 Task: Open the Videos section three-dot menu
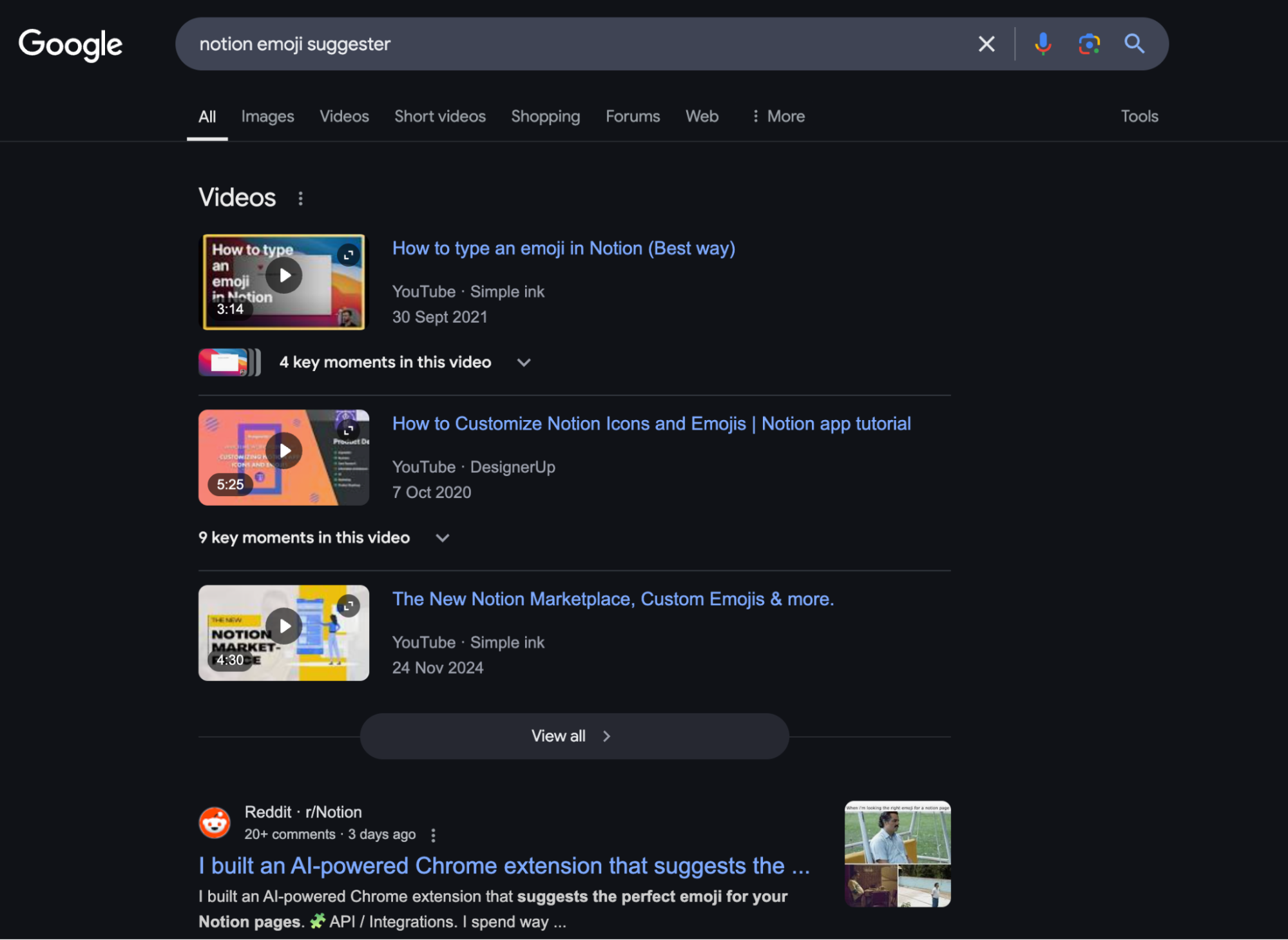point(300,198)
